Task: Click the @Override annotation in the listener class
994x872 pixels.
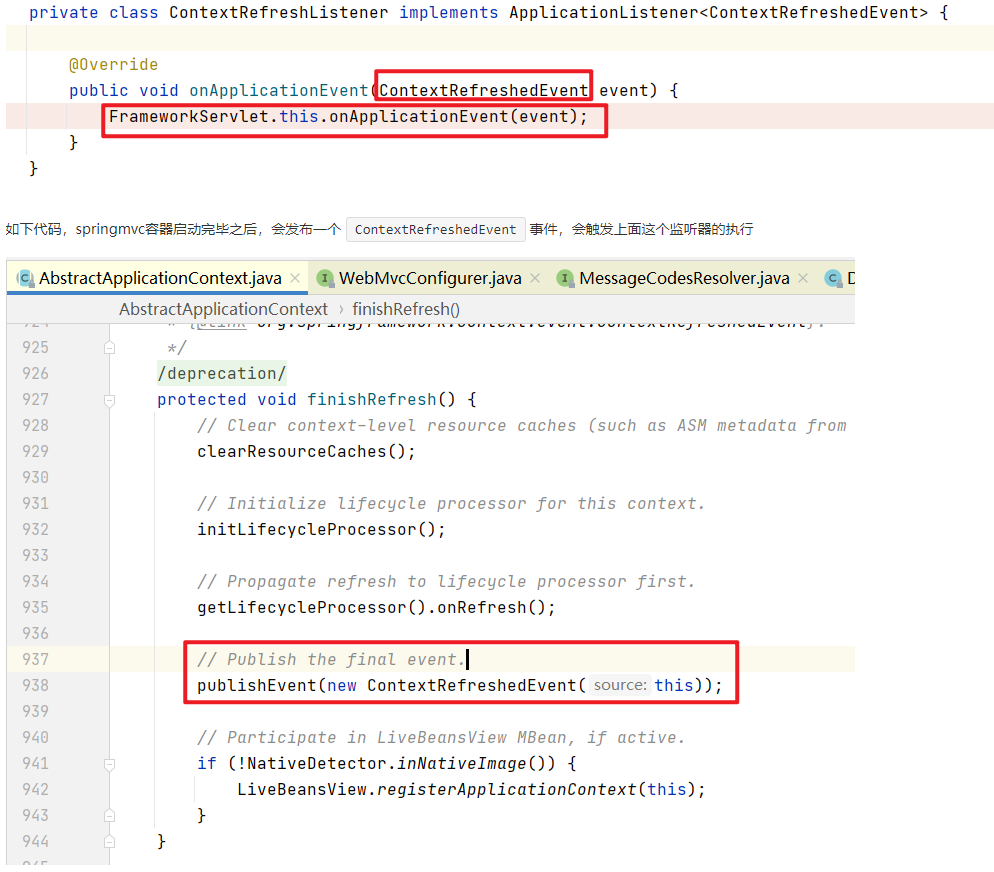Action: point(113,65)
